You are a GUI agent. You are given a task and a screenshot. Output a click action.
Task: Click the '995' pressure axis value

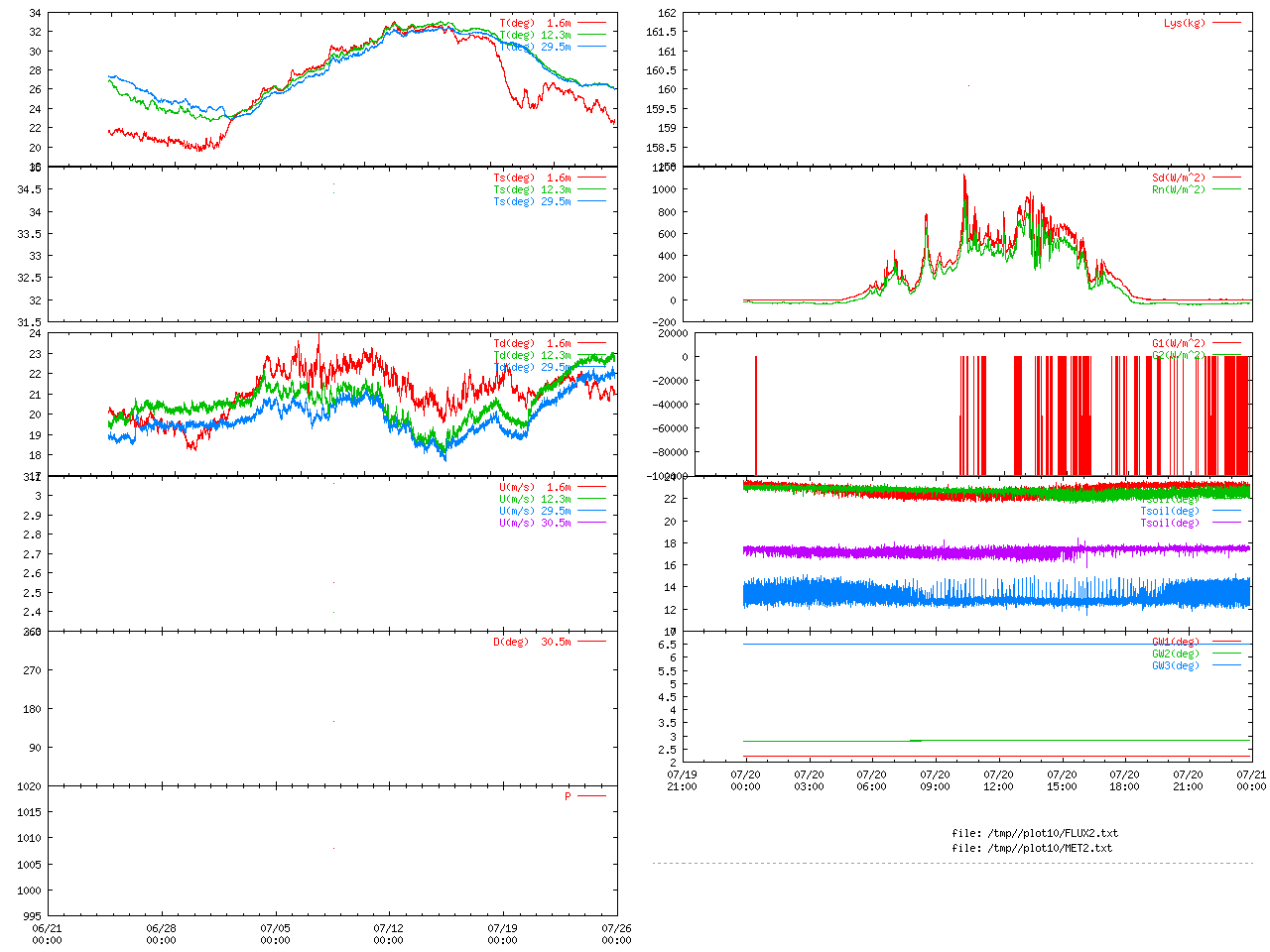(33, 916)
